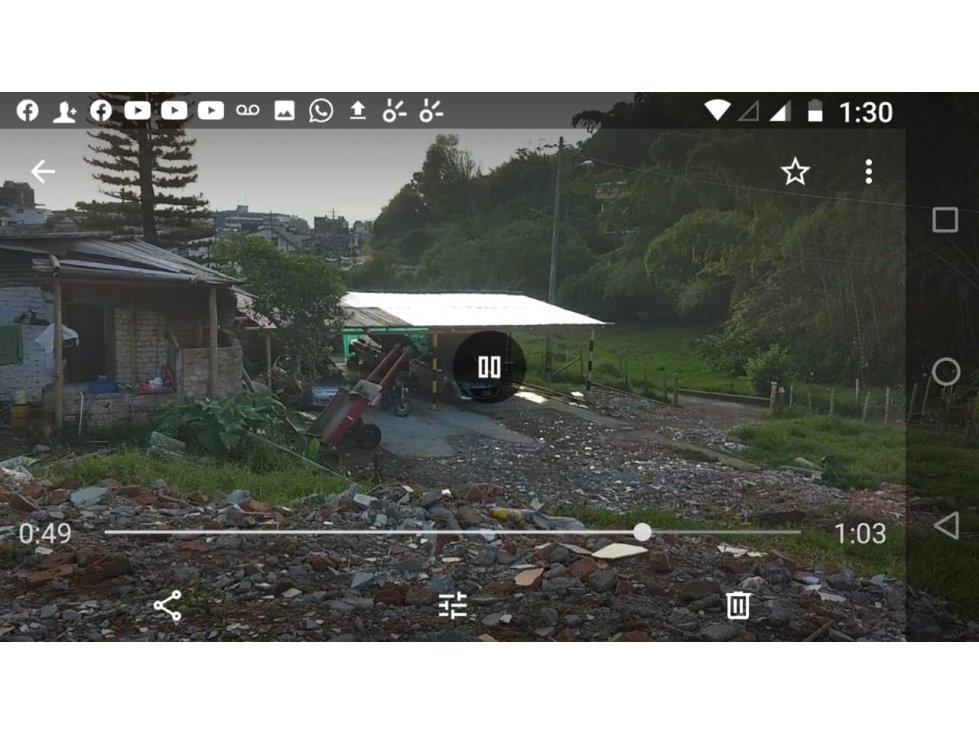Click the elapsed time 0:49

[x=45, y=533]
